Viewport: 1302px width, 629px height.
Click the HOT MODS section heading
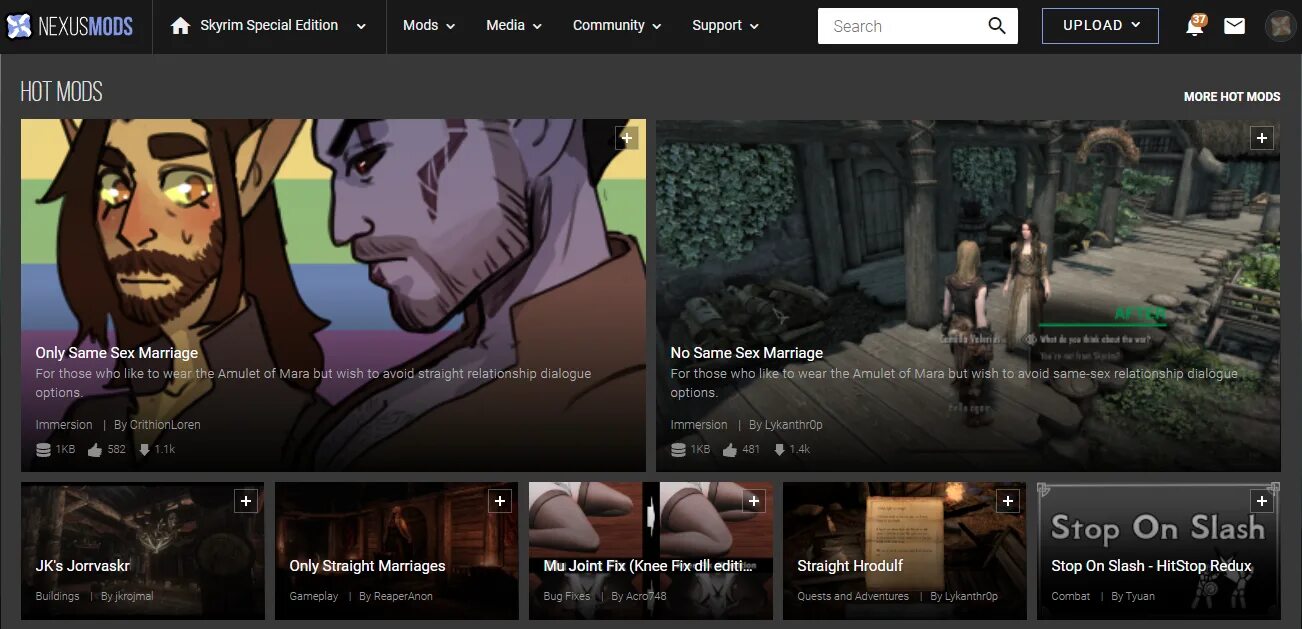pyautogui.click(x=61, y=92)
